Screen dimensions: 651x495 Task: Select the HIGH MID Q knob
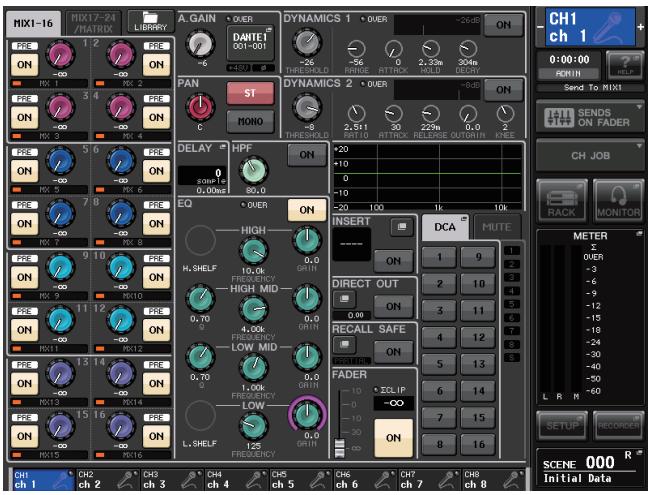click(200, 299)
